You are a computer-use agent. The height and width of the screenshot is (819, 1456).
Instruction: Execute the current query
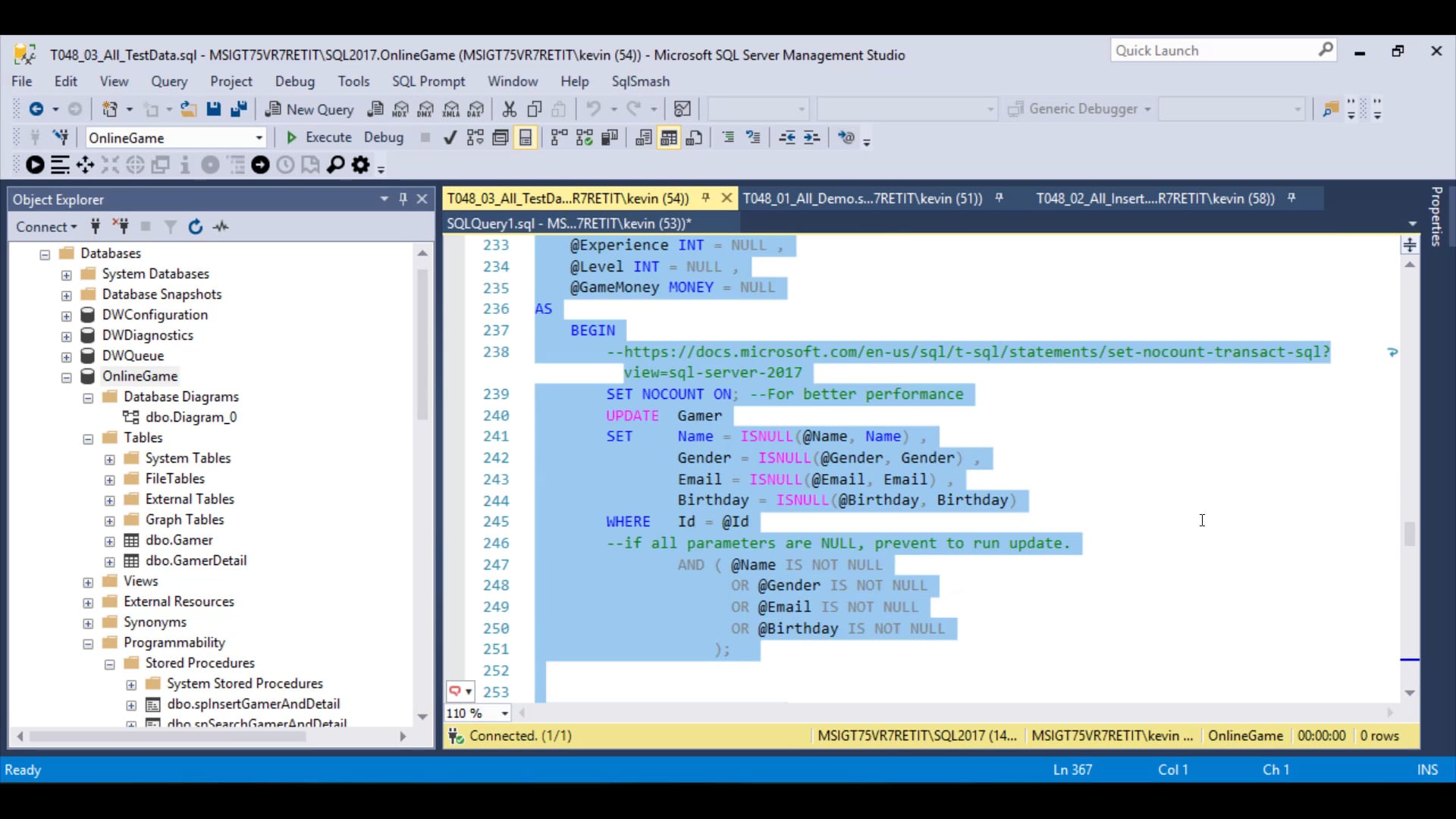coord(318,137)
